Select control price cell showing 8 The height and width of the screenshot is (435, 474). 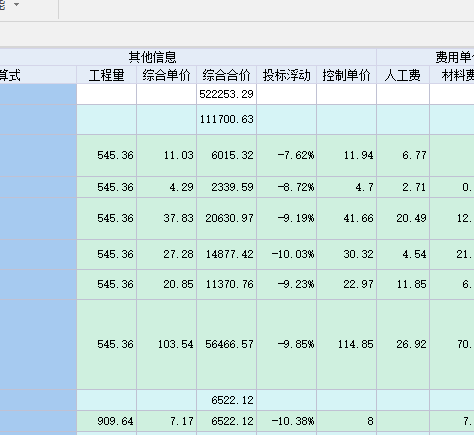347,421
